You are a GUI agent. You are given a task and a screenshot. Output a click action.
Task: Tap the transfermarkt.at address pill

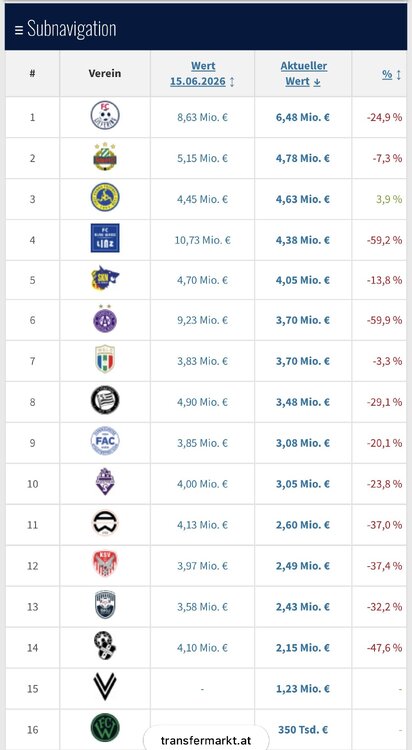(x=206, y=740)
